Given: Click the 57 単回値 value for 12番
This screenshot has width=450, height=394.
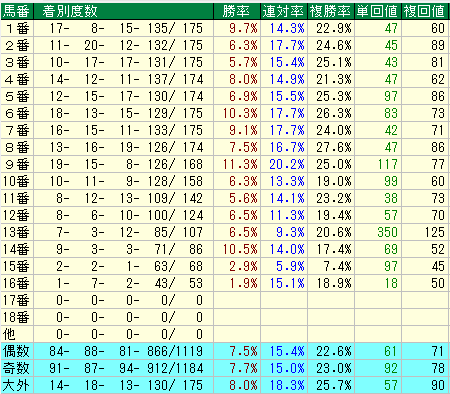Looking at the screenshot, I should tap(391, 216).
